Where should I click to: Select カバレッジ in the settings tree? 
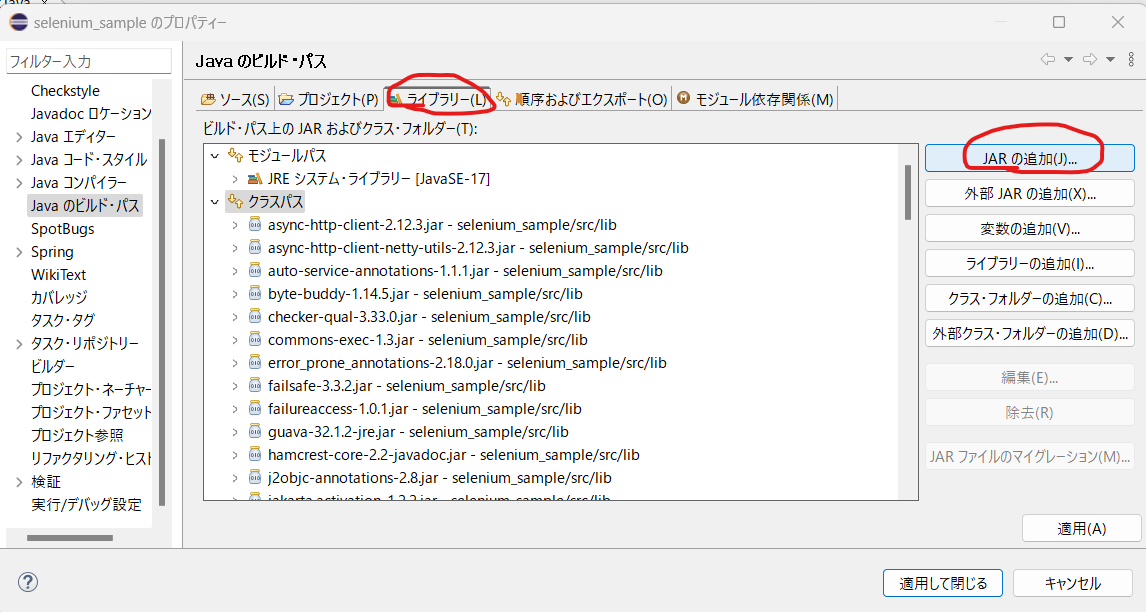tap(58, 298)
